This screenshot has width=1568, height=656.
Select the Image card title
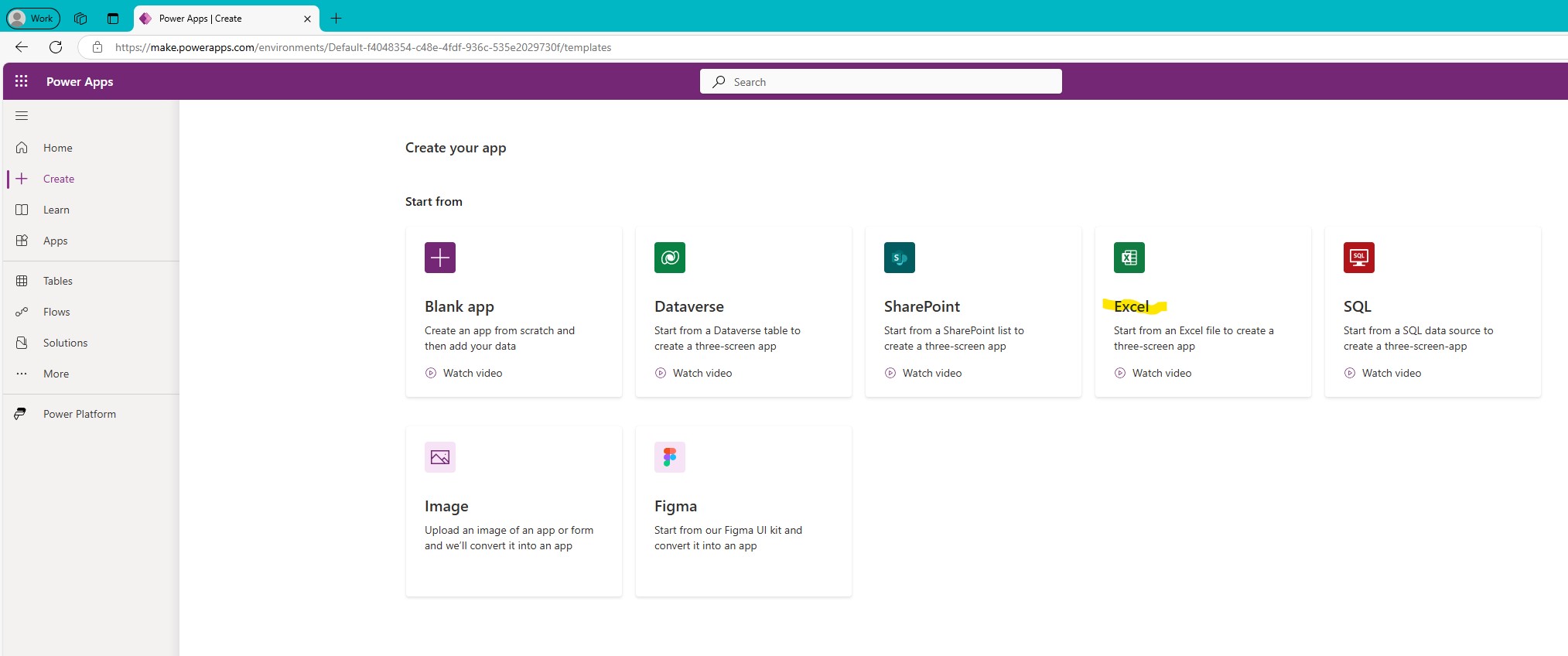pos(446,506)
